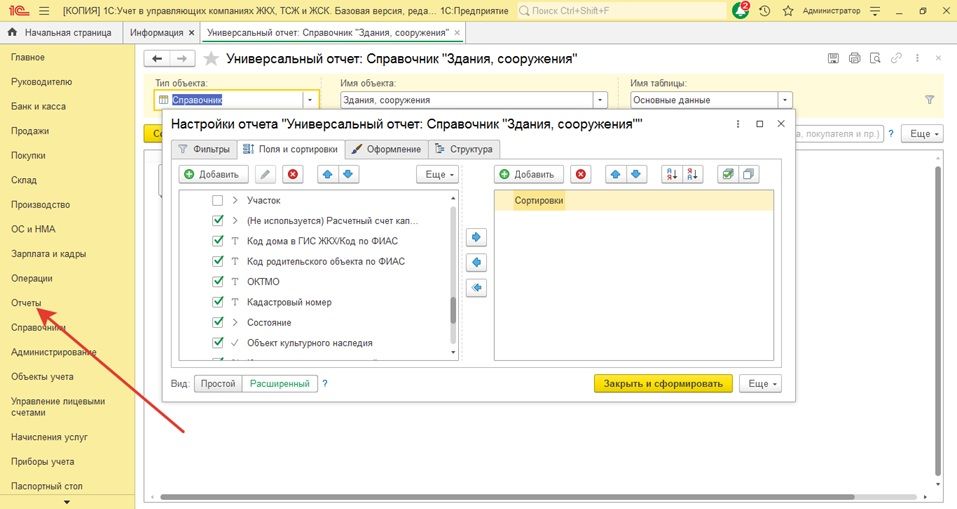Open the history clock icon
This screenshot has height=509, width=957.
765,10
